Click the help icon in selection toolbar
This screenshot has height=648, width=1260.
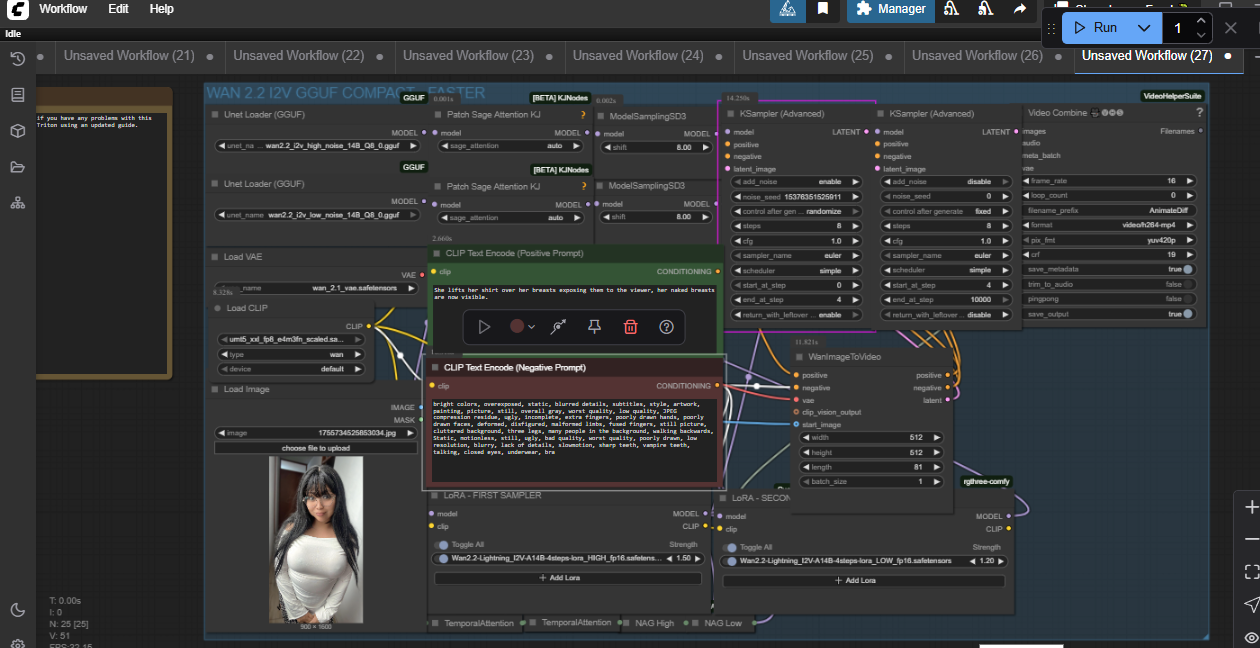pos(666,327)
